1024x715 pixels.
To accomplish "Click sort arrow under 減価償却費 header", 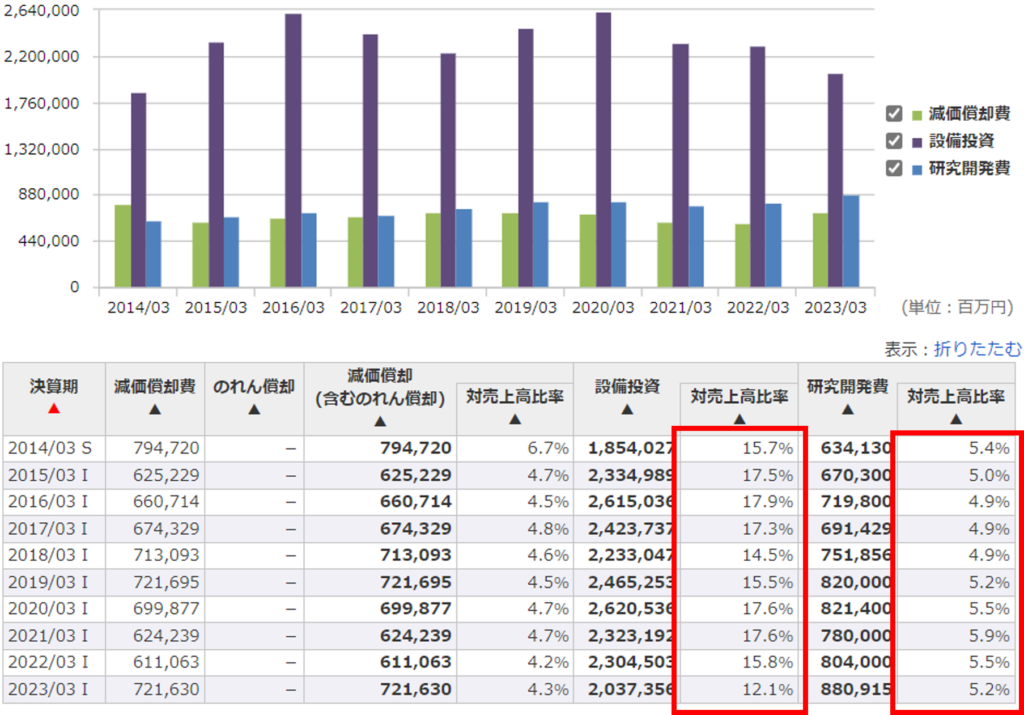I will [154, 409].
